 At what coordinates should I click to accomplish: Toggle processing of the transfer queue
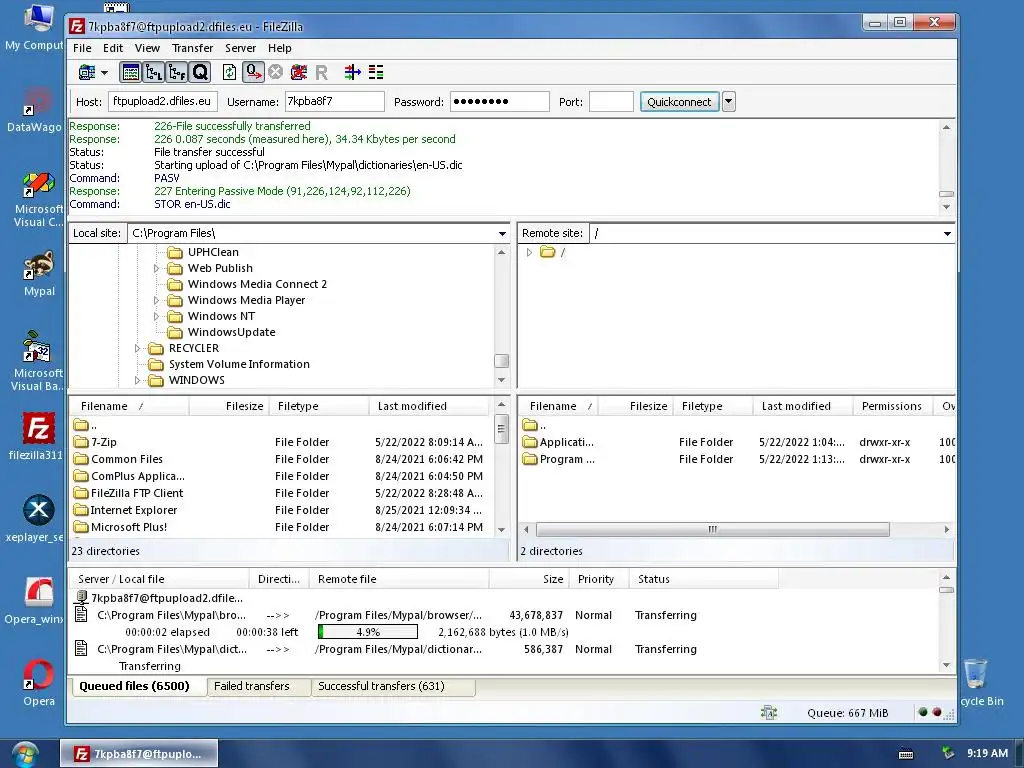point(253,72)
